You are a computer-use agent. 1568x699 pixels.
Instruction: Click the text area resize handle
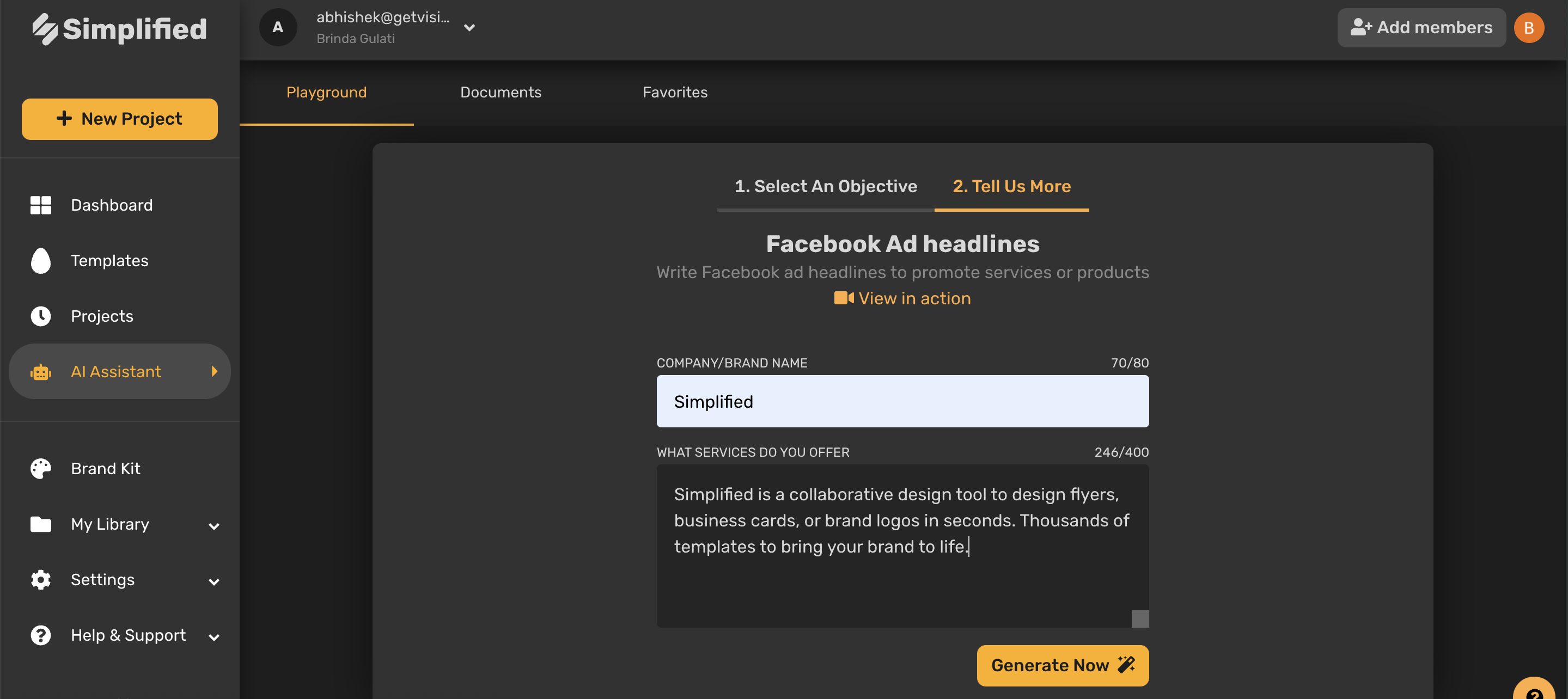point(1140,618)
